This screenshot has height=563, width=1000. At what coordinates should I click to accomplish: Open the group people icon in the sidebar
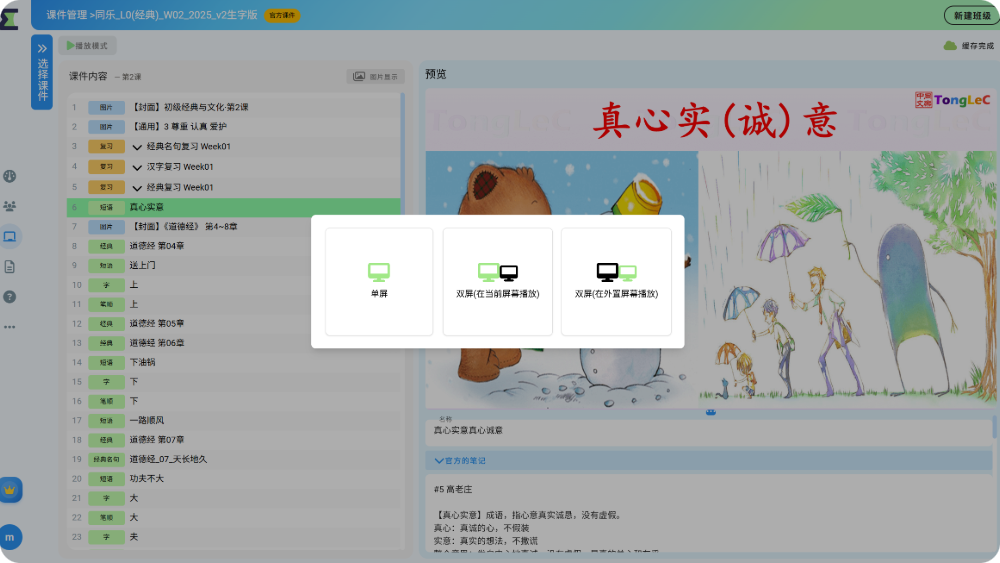pyautogui.click(x=10, y=207)
